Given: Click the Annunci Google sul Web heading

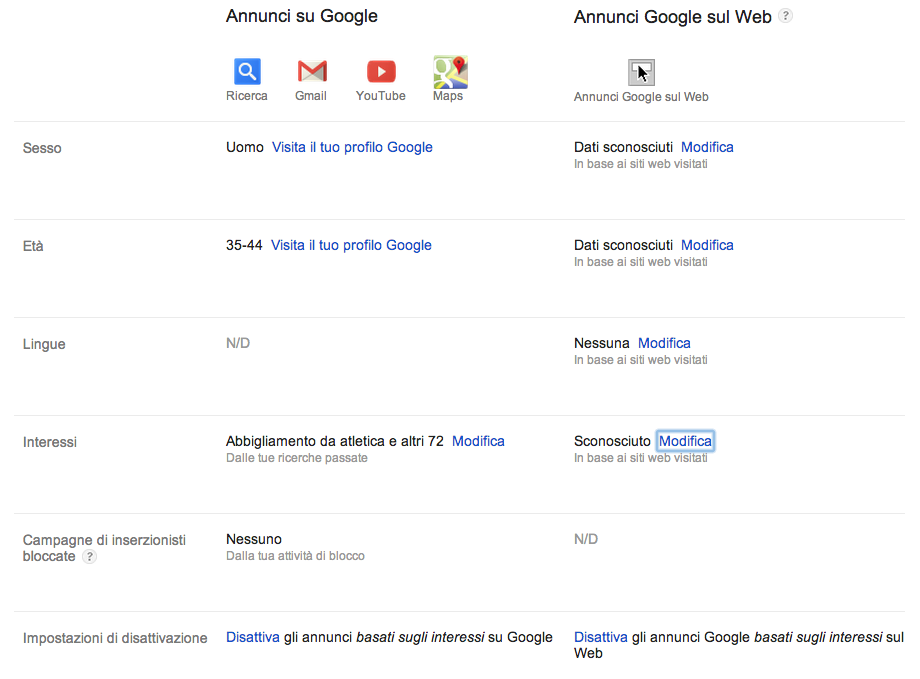Looking at the screenshot, I should [673, 17].
